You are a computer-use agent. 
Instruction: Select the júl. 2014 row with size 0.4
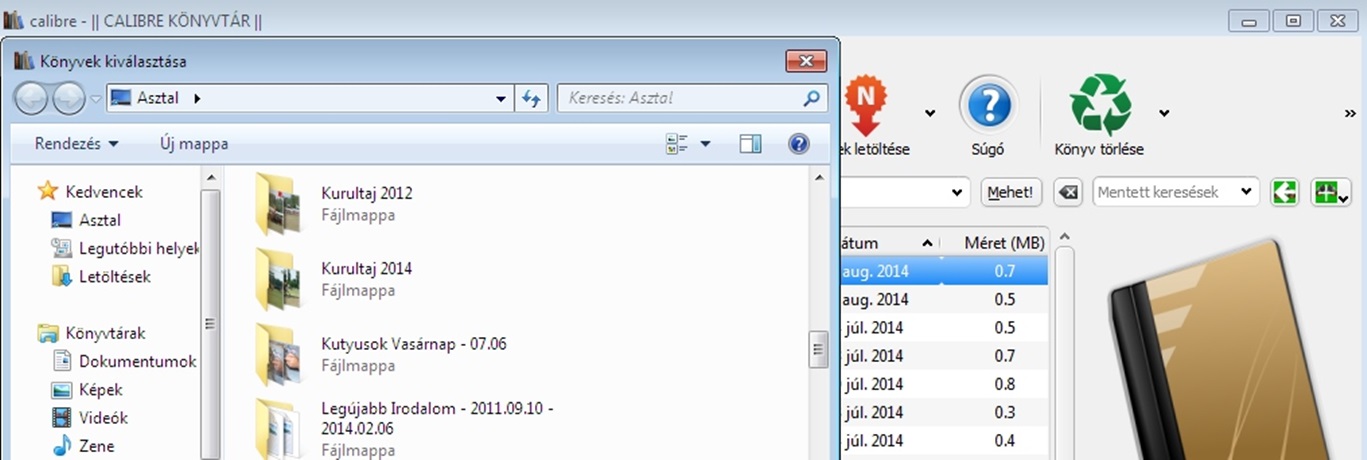[x=944, y=440]
